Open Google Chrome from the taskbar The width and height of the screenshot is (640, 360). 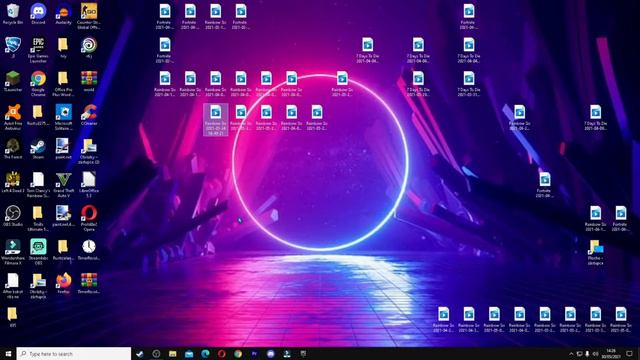point(238,353)
